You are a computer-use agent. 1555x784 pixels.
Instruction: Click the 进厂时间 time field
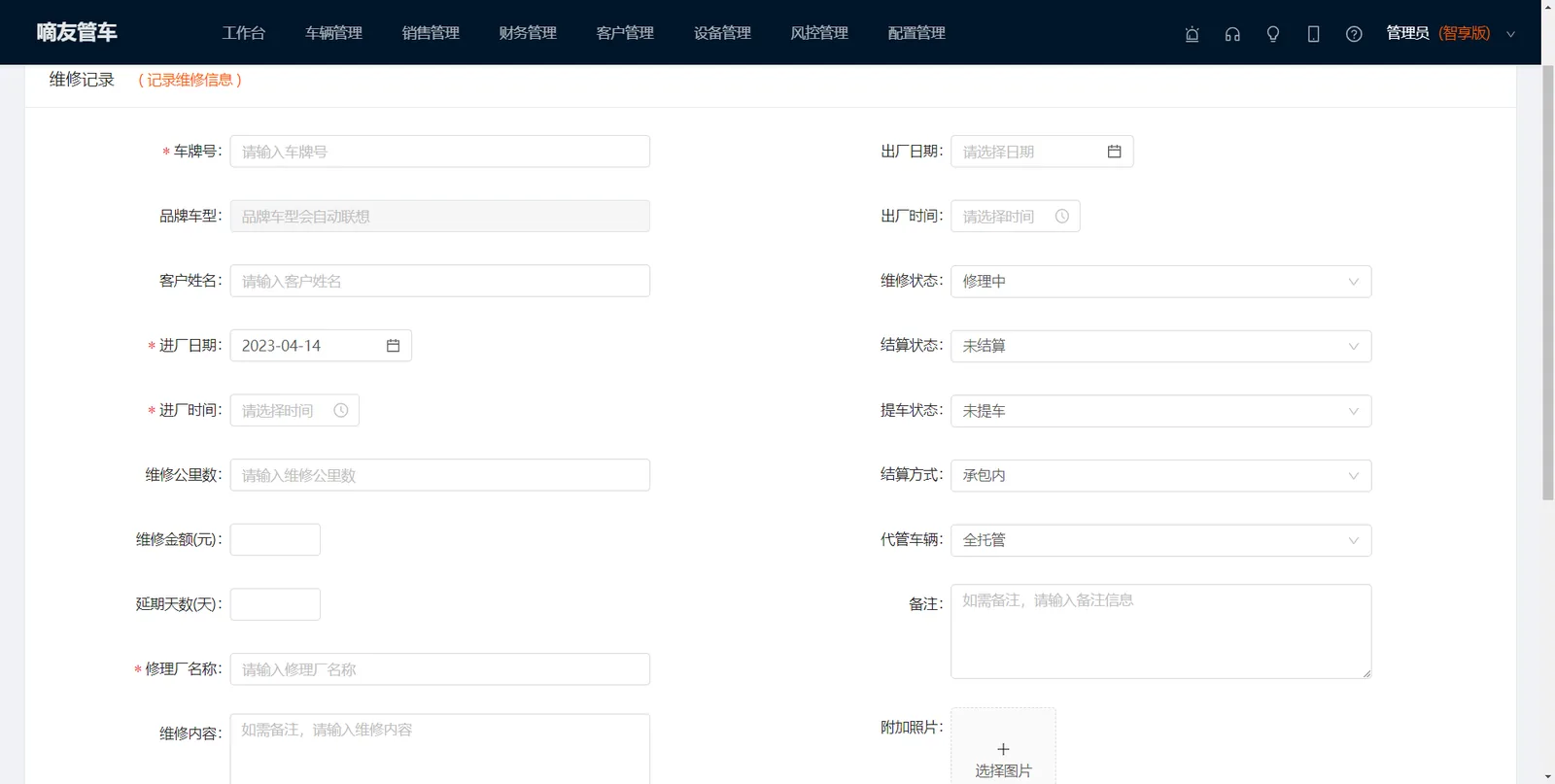point(294,411)
